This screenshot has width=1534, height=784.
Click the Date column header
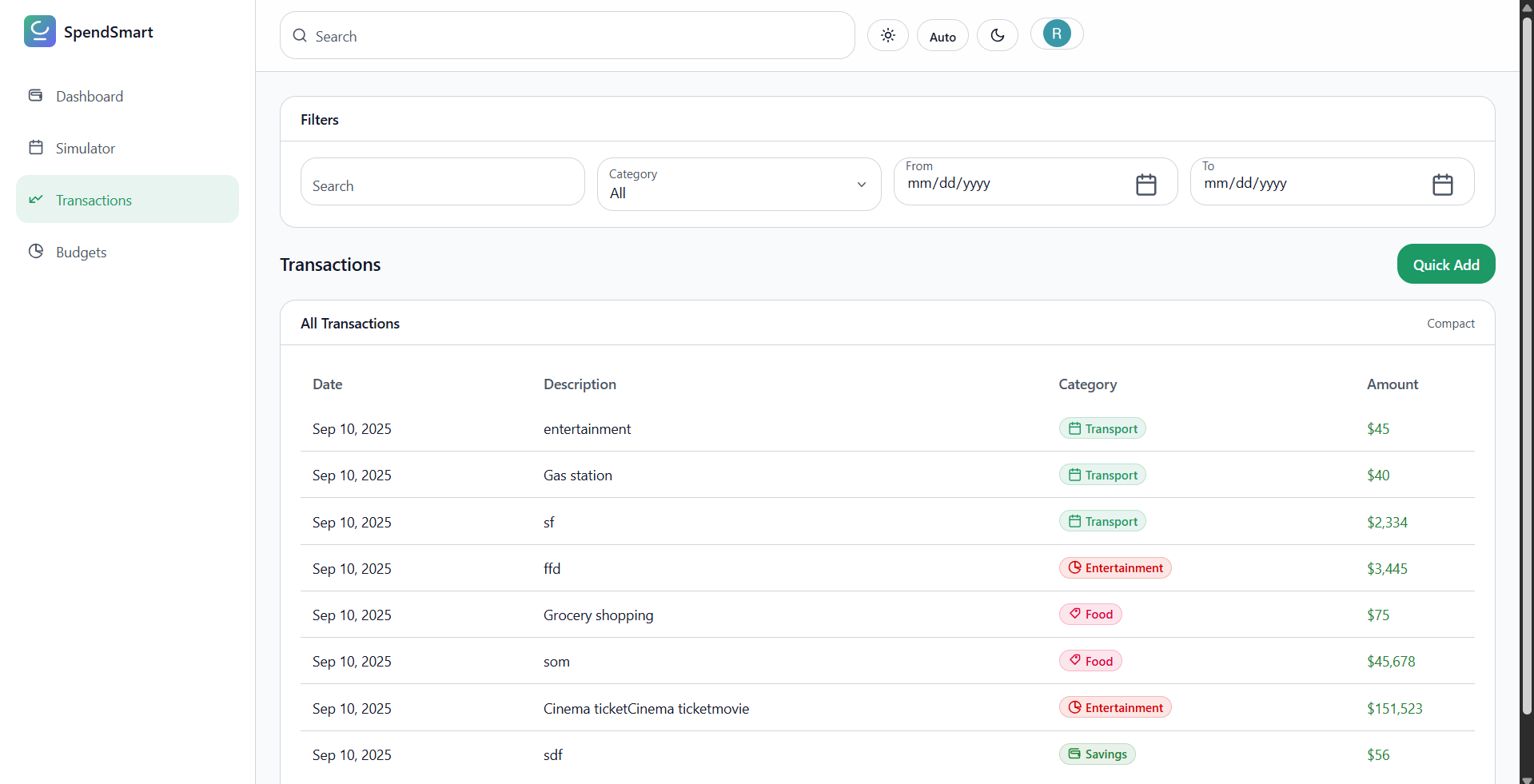point(327,384)
